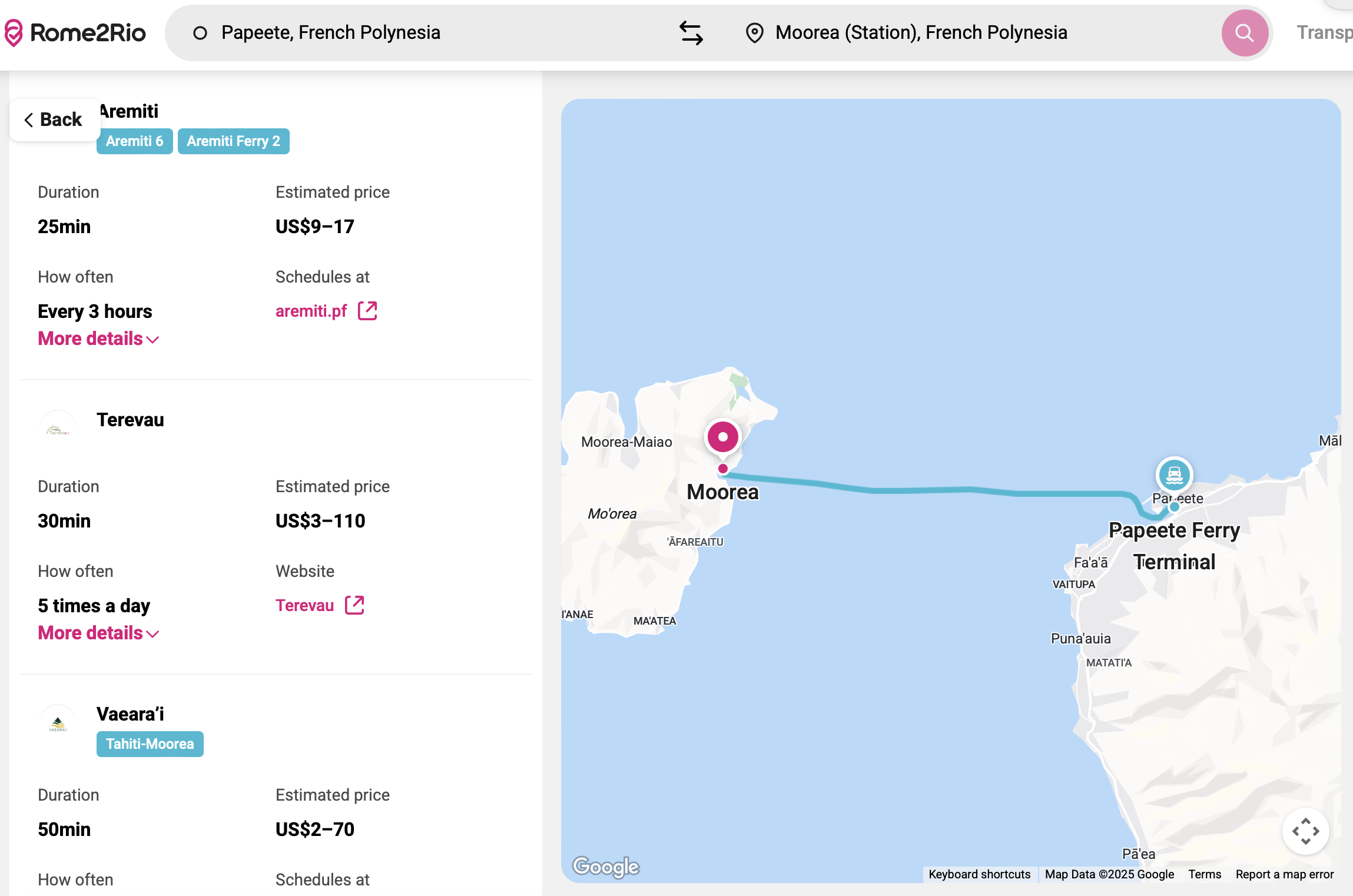This screenshot has width=1353, height=896.
Task: Select the Tahiti-Moorea tag
Action: 150,744
